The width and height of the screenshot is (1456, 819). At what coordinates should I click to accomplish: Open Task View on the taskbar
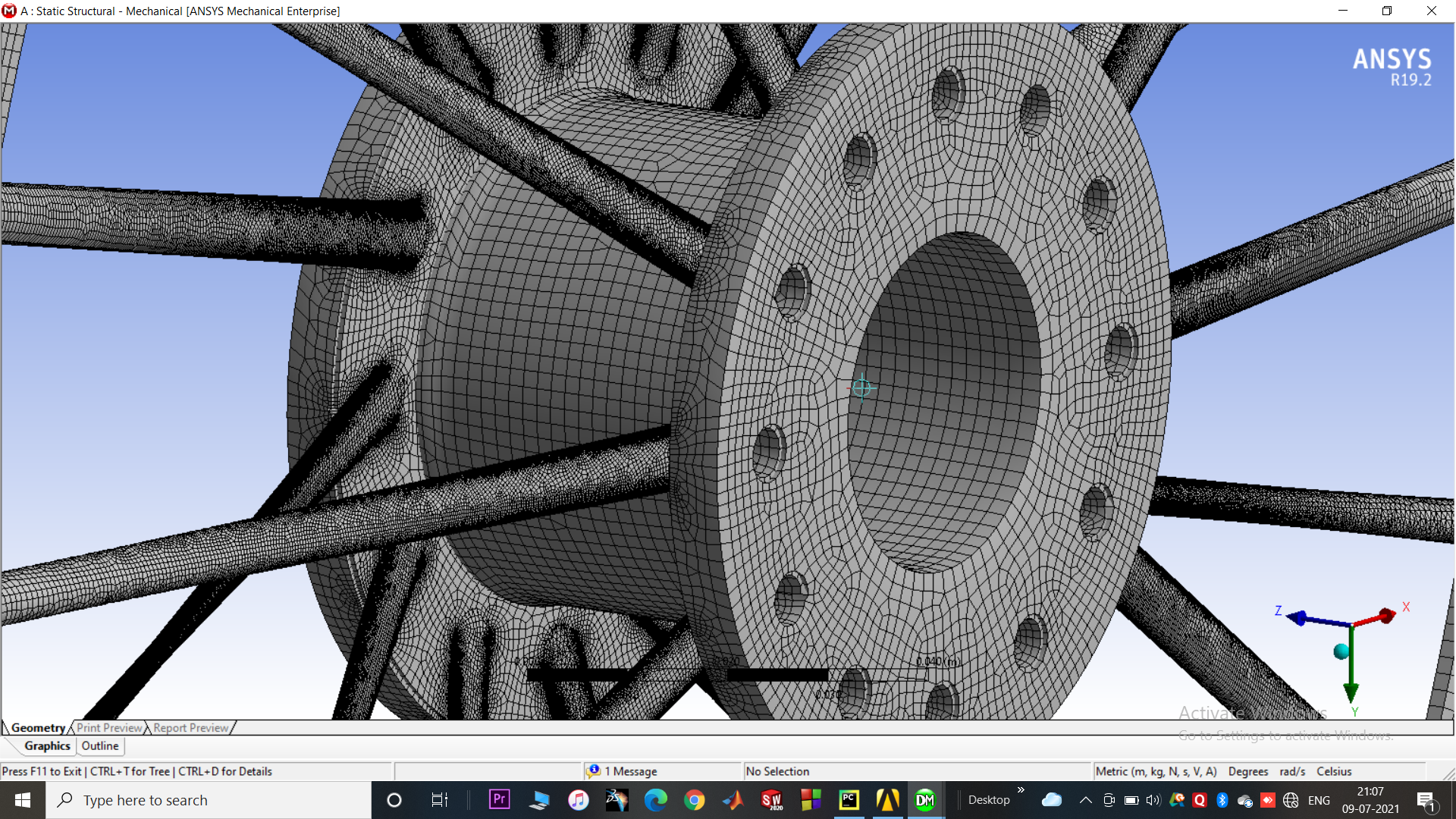pos(440,800)
